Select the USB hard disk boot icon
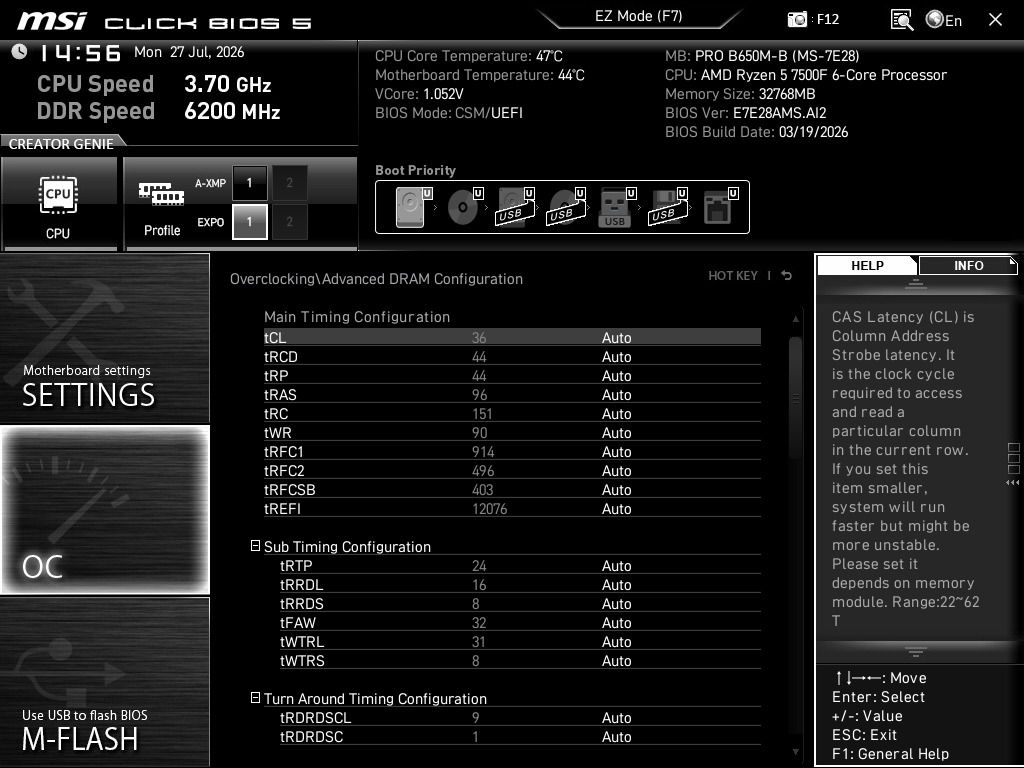 515,207
